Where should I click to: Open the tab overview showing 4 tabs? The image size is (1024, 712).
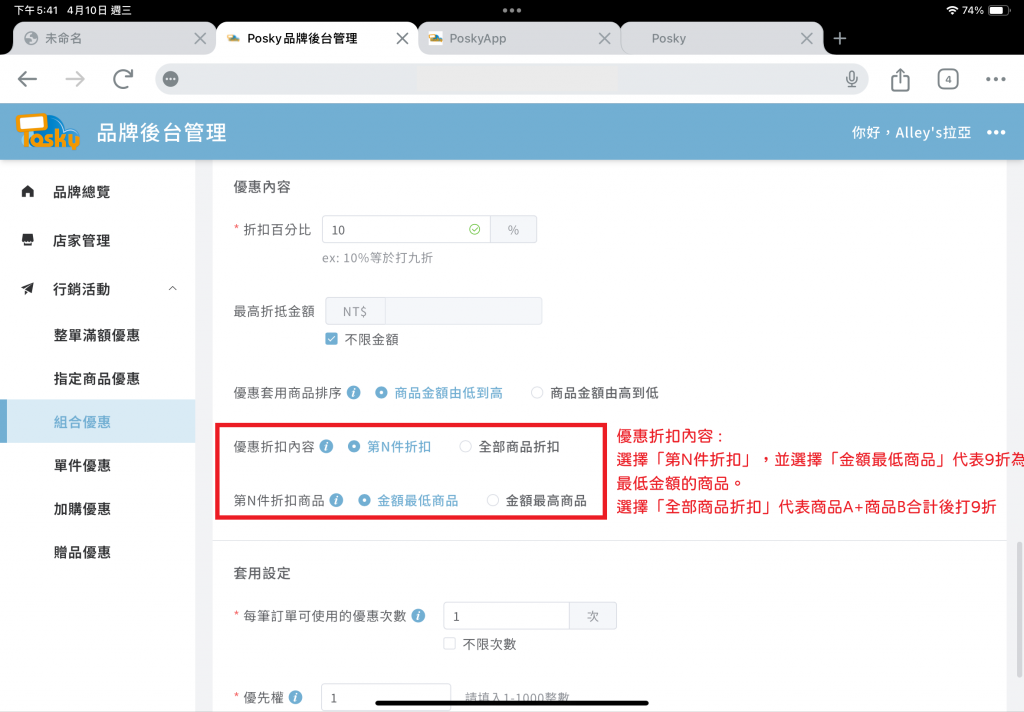tap(948, 79)
